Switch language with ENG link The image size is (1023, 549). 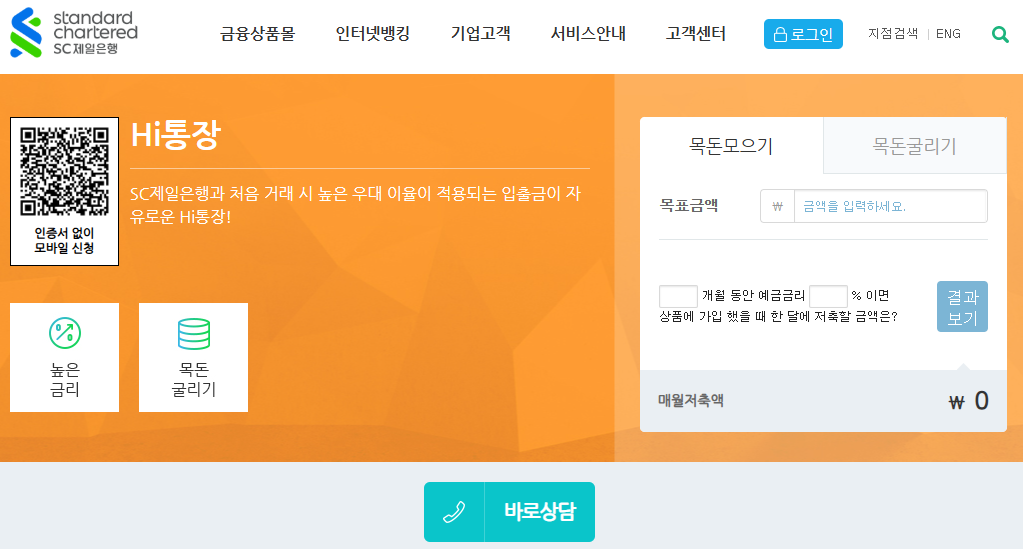pos(948,34)
